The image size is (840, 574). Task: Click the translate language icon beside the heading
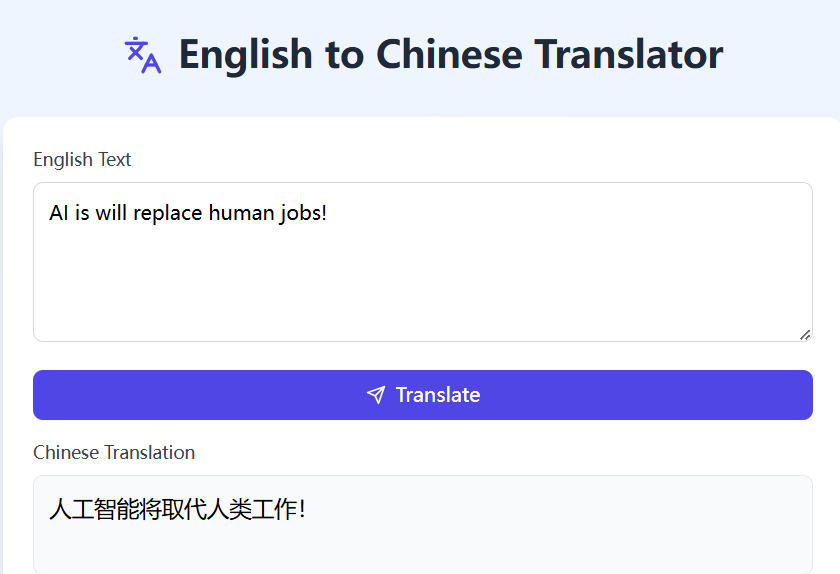(x=142, y=55)
